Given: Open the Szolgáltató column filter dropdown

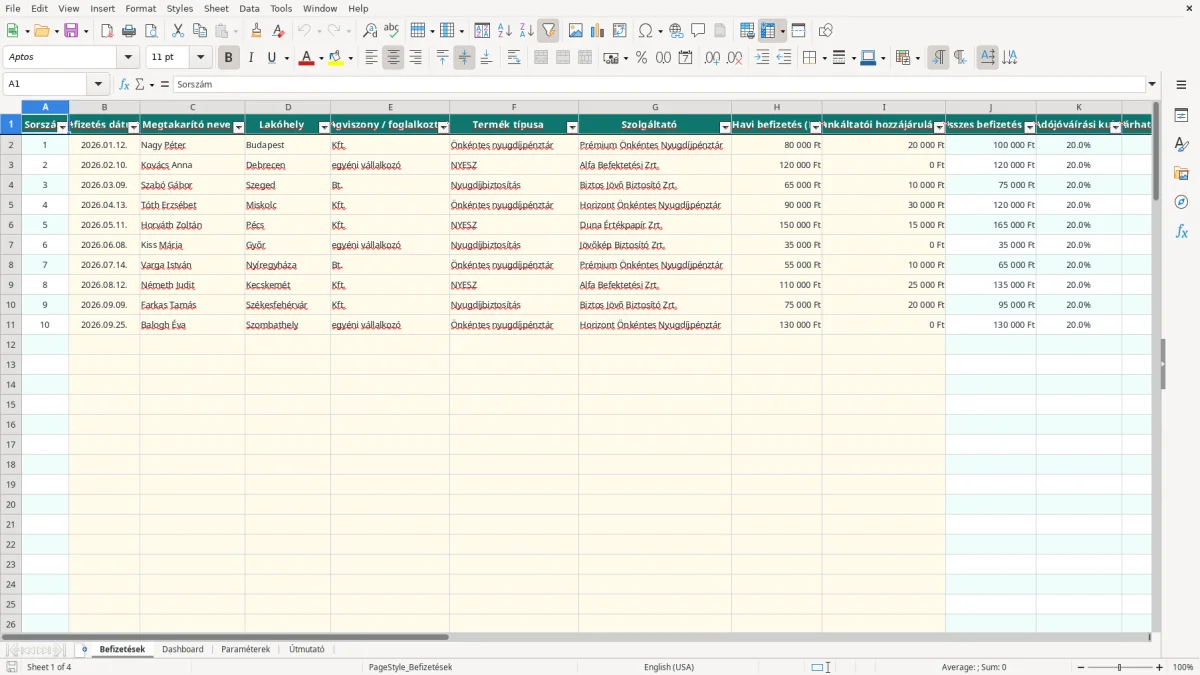Looking at the screenshot, I should click(x=725, y=127).
